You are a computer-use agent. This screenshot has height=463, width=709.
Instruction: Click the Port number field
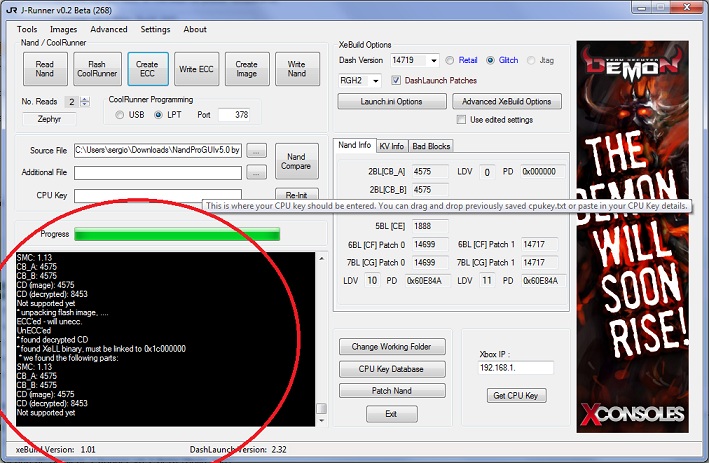(x=234, y=115)
